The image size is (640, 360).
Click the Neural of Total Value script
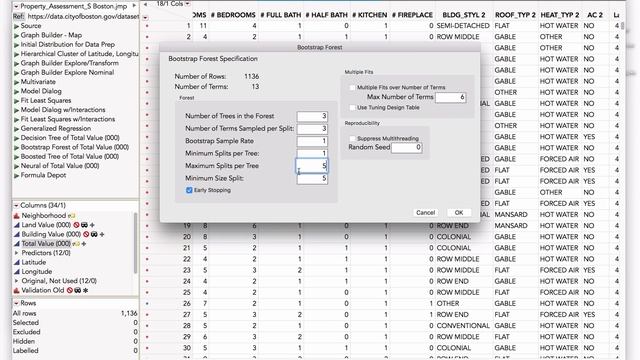(60, 166)
